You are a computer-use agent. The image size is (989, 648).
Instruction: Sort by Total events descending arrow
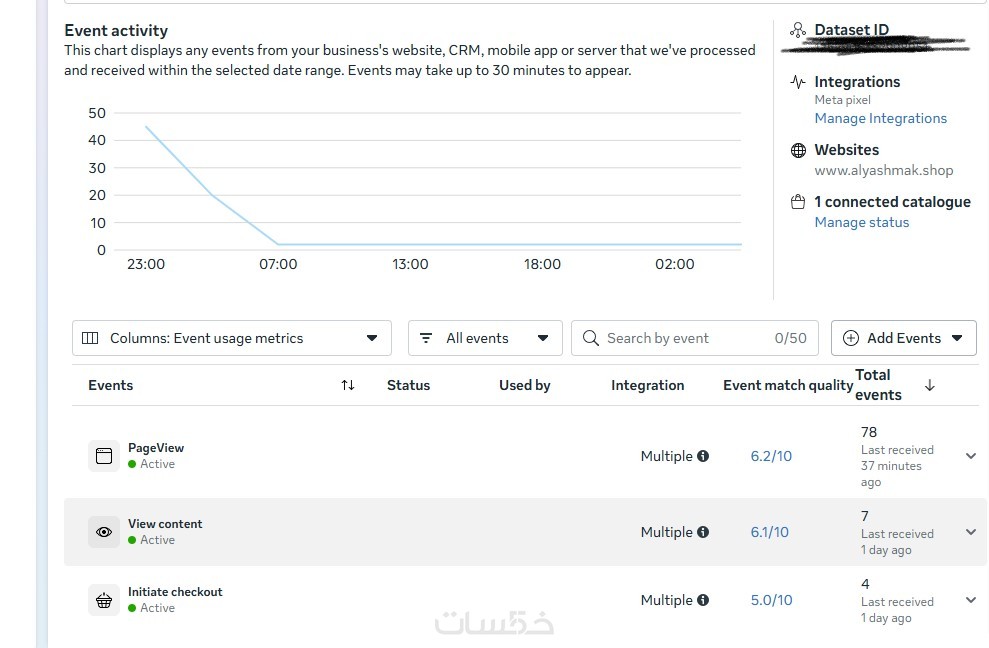930,385
